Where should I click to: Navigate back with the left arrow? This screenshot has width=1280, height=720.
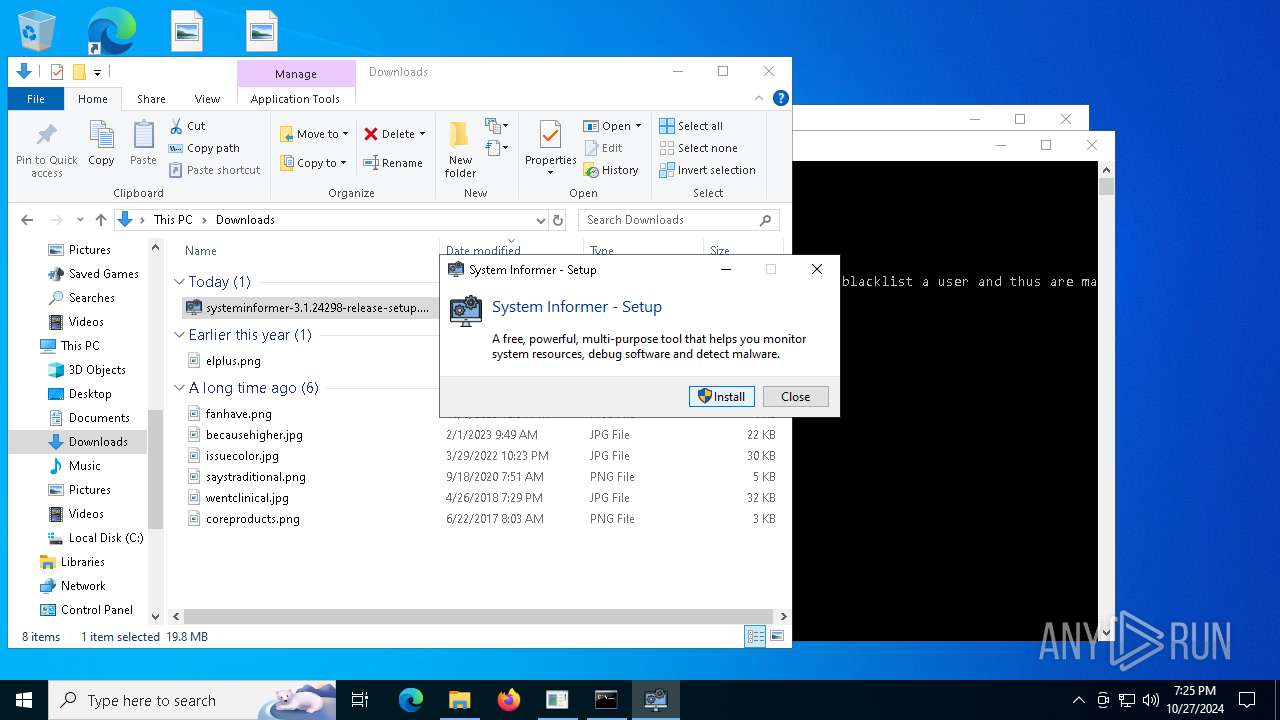coord(27,220)
